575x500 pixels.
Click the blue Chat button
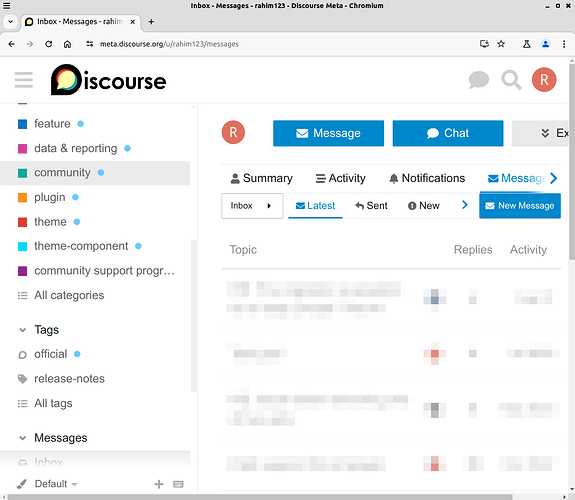[x=448, y=133]
